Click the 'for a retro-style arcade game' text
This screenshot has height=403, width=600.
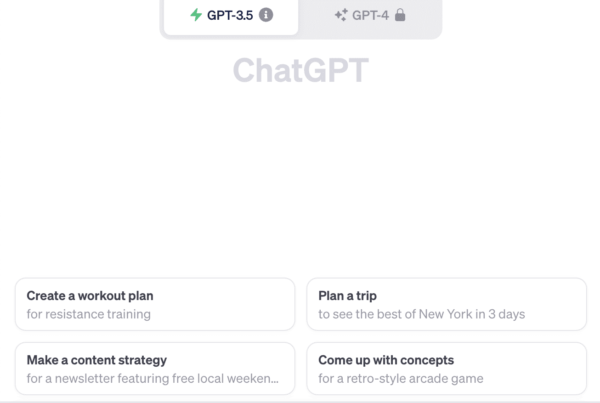point(401,379)
